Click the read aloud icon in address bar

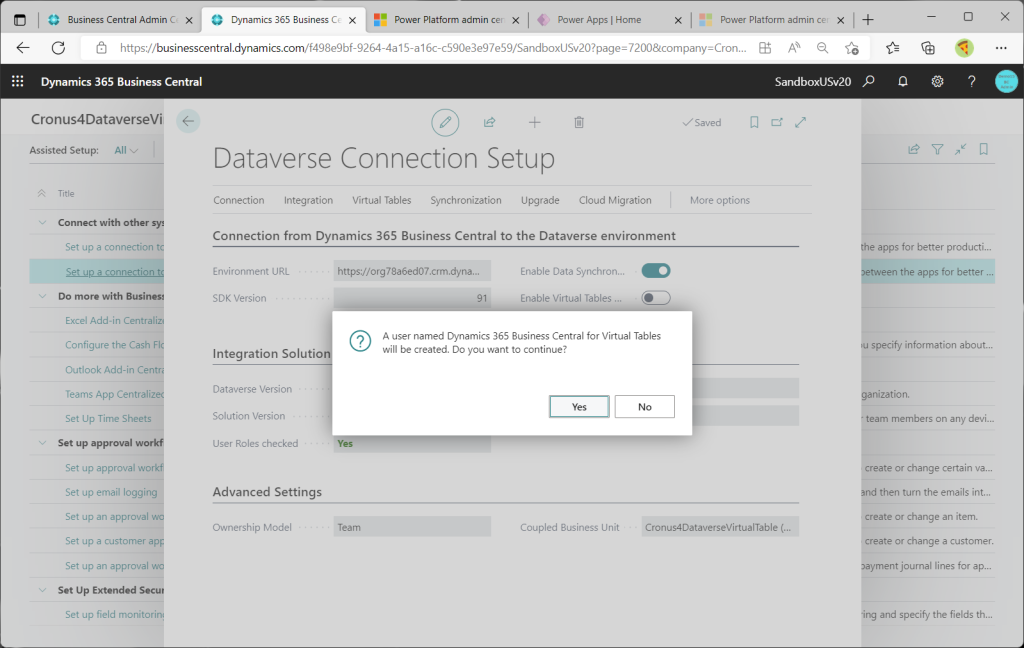point(794,48)
